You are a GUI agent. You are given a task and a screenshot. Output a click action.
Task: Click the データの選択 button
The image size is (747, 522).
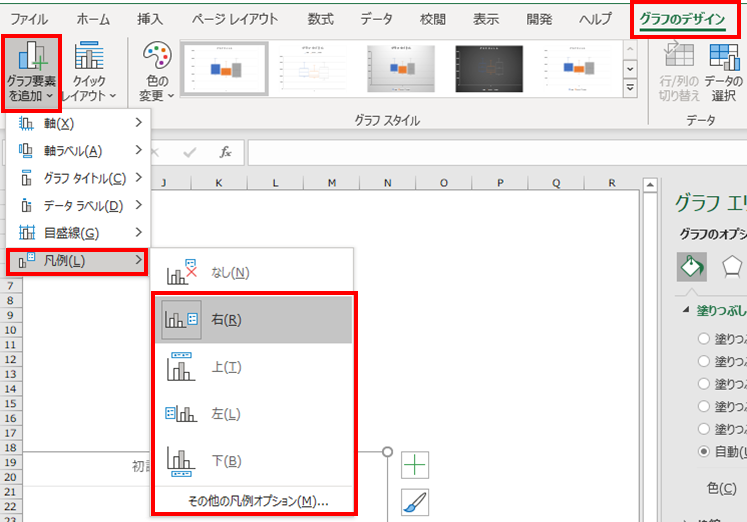(724, 72)
